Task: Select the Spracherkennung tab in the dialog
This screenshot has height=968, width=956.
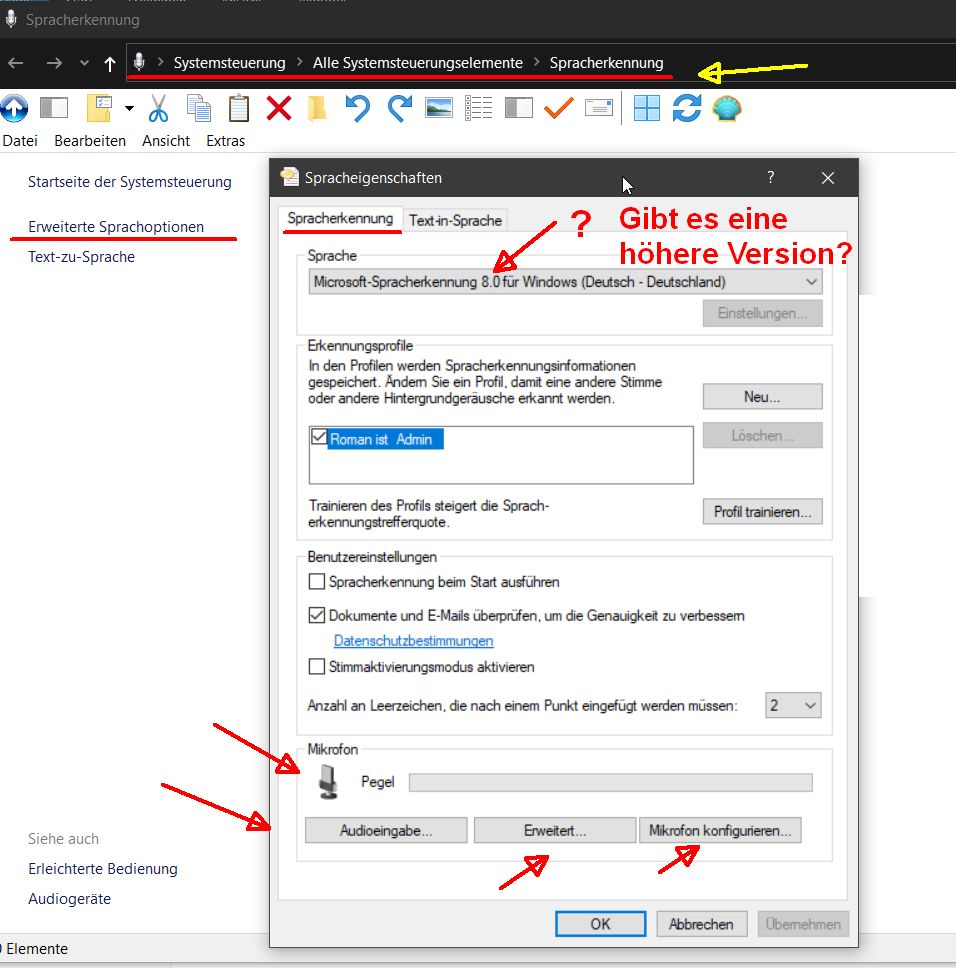Action: [x=340, y=219]
